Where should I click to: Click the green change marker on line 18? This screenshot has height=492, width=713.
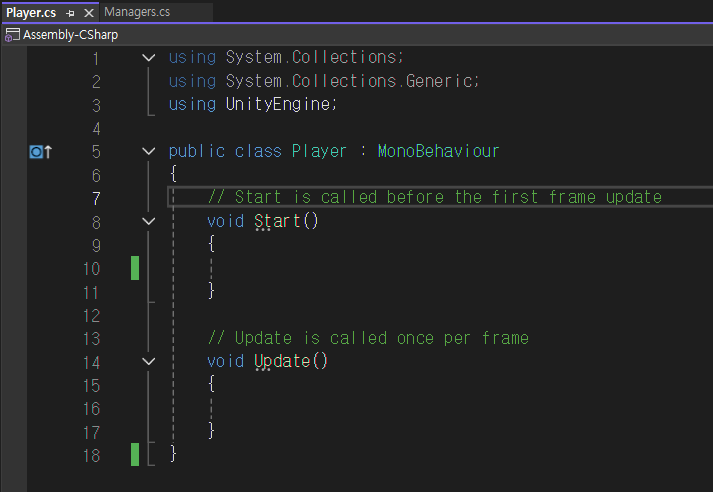[135, 455]
